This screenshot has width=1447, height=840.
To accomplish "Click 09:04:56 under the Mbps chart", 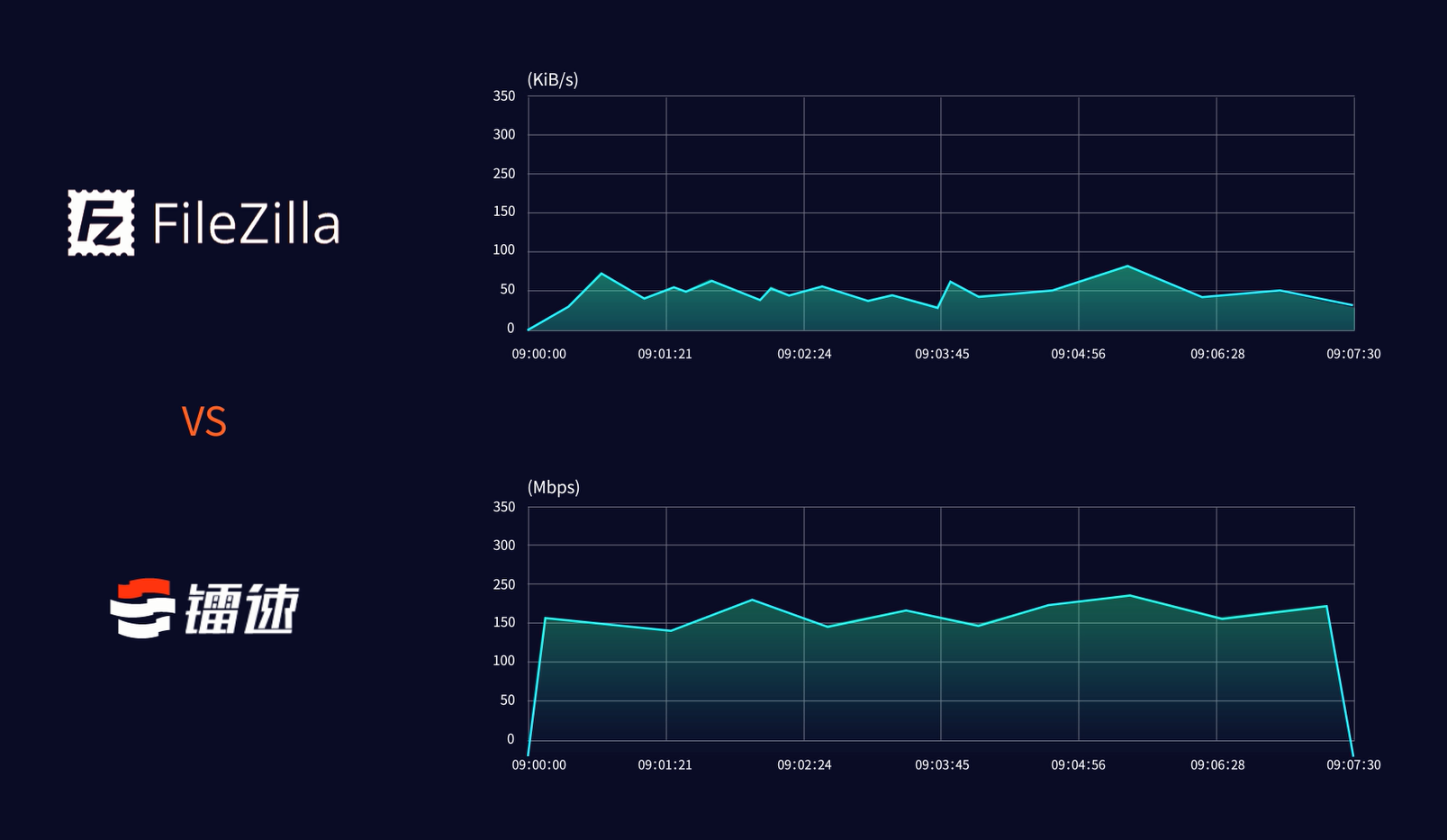I will [1078, 764].
